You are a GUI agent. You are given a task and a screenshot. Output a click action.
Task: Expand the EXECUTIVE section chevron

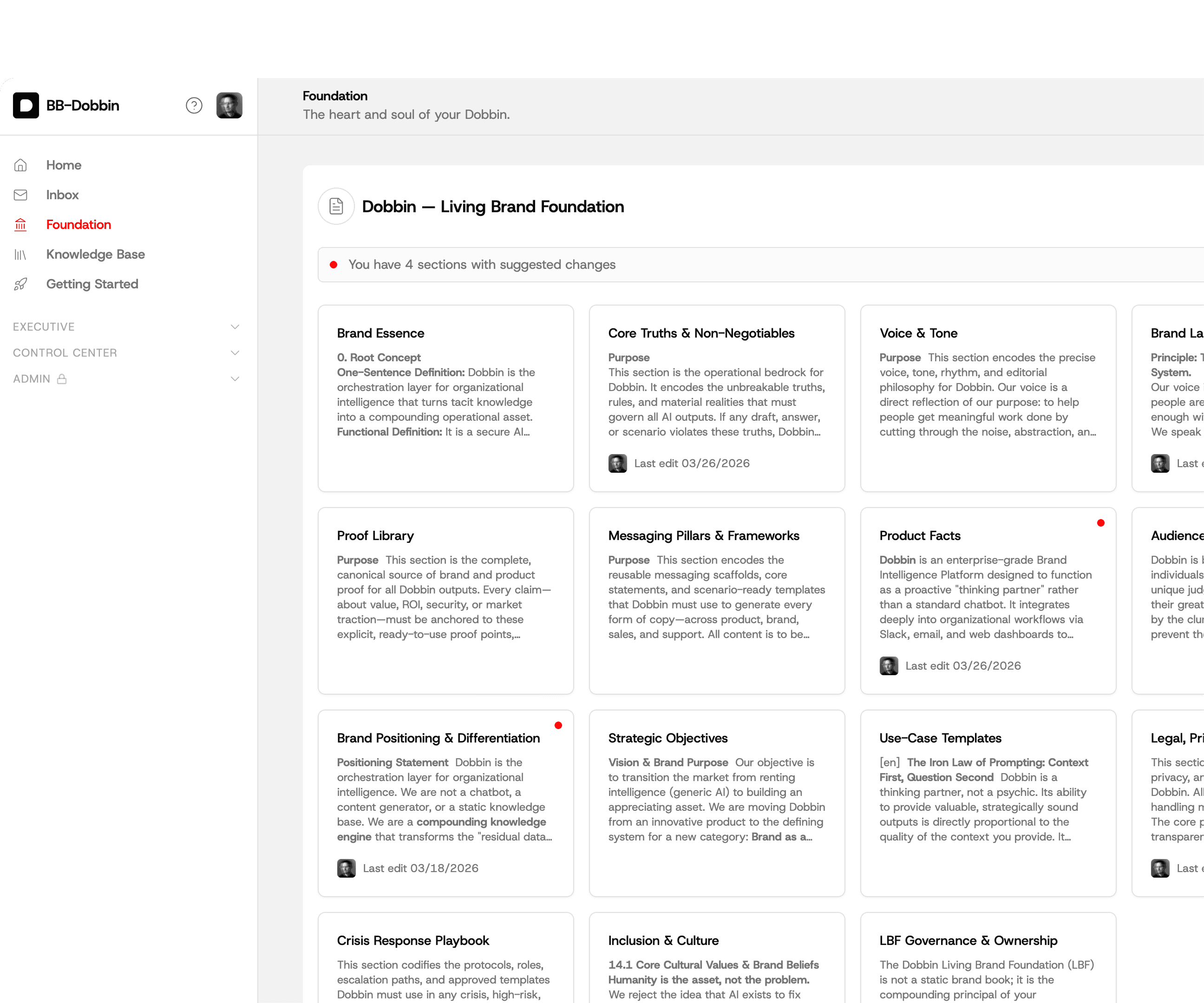click(x=235, y=327)
